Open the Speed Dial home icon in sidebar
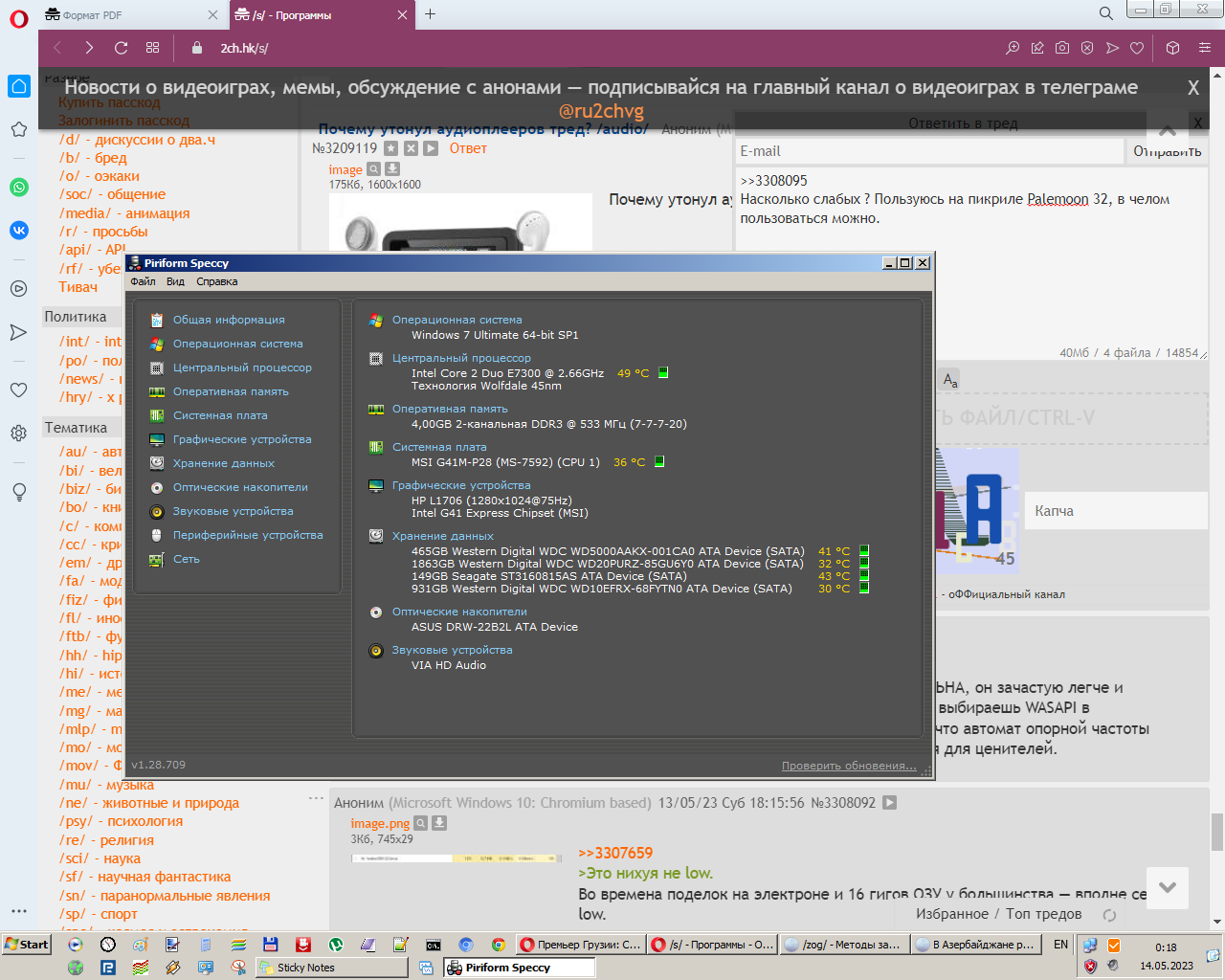The image size is (1225, 980). coord(19,86)
